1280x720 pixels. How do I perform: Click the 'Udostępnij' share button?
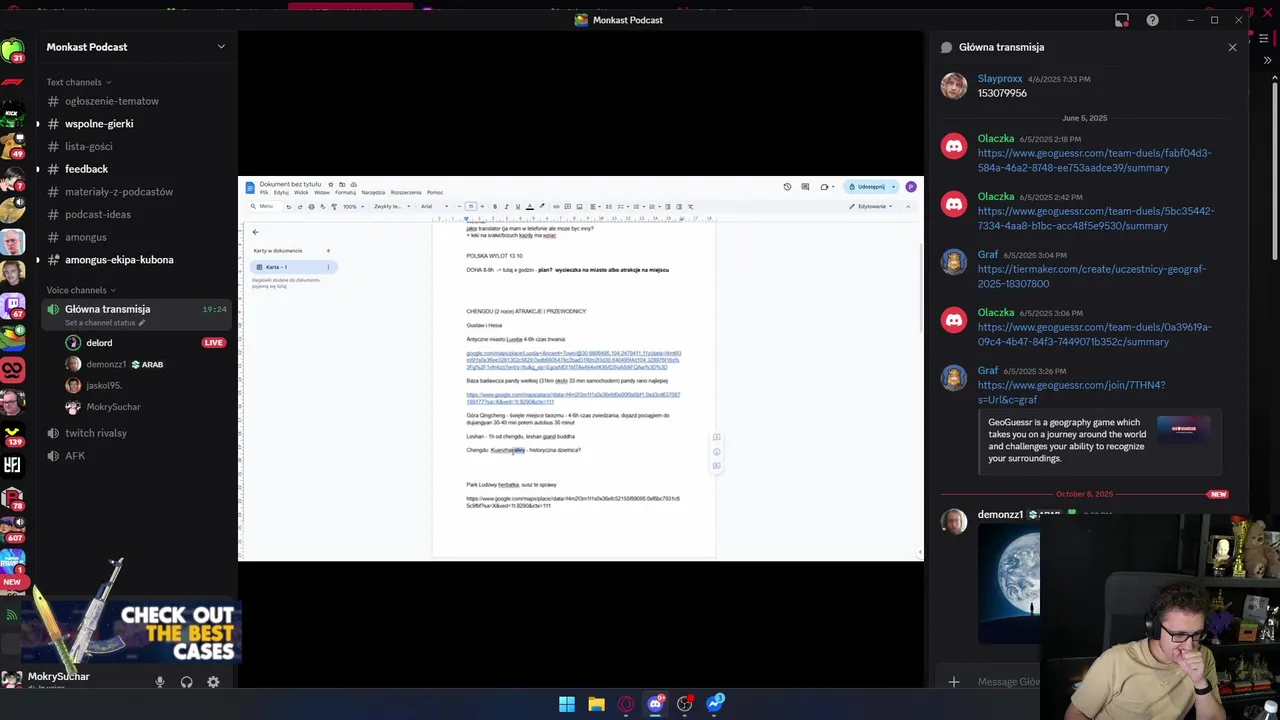tap(866, 187)
